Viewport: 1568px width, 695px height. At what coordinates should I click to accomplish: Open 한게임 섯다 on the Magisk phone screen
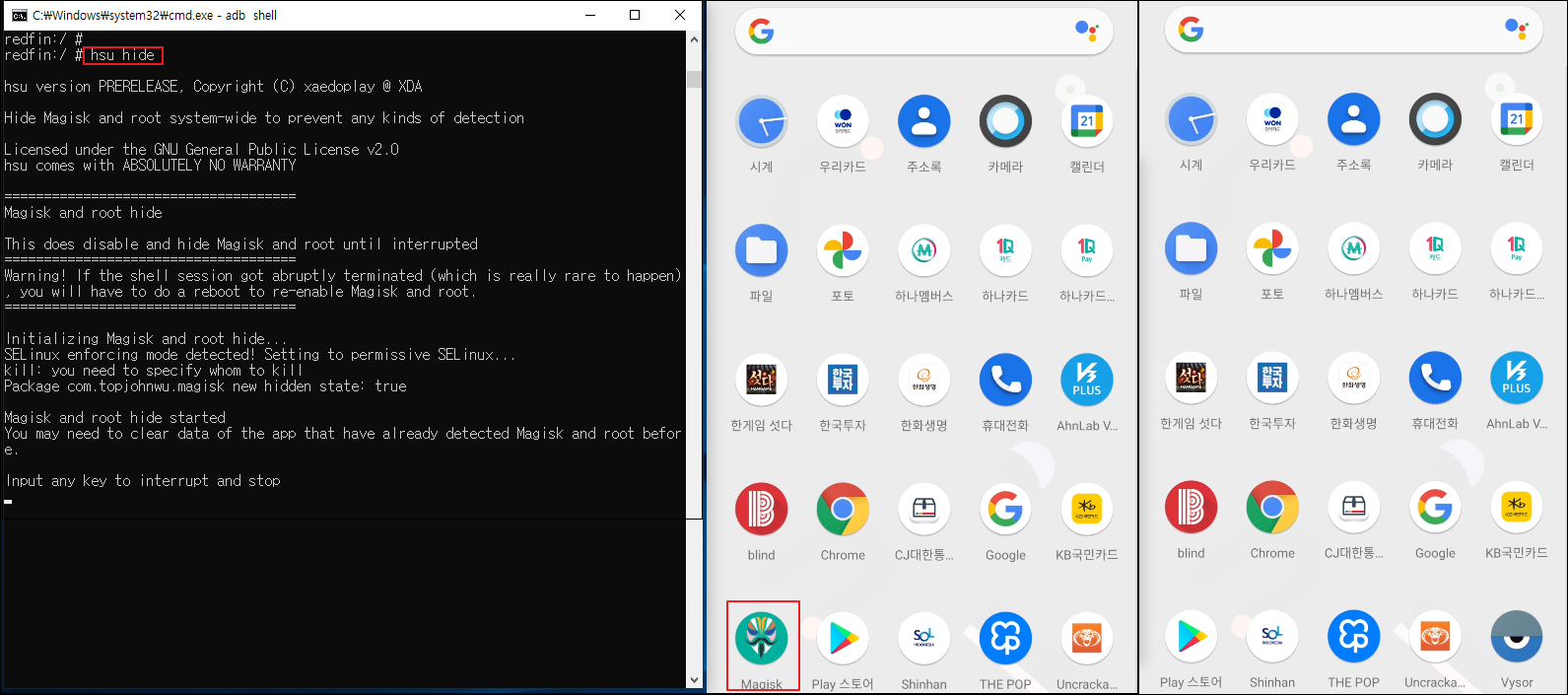pos(762,380)
